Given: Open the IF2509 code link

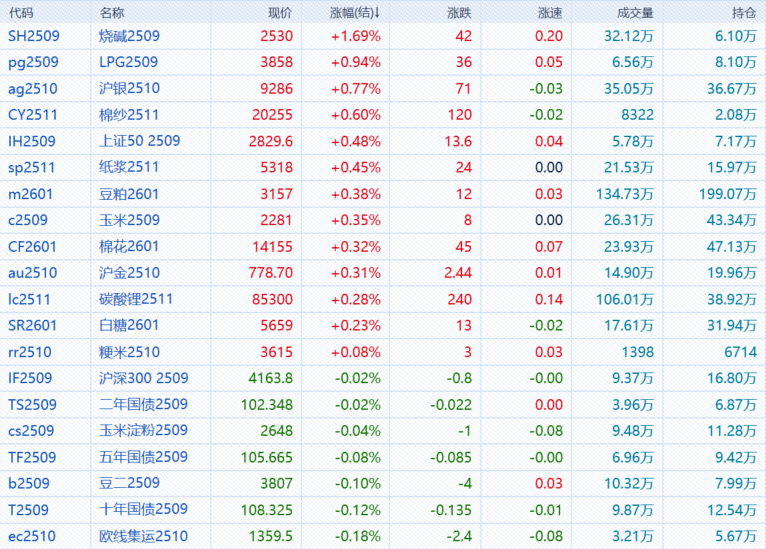Looking at the screenshot, I should pos(31,377).
